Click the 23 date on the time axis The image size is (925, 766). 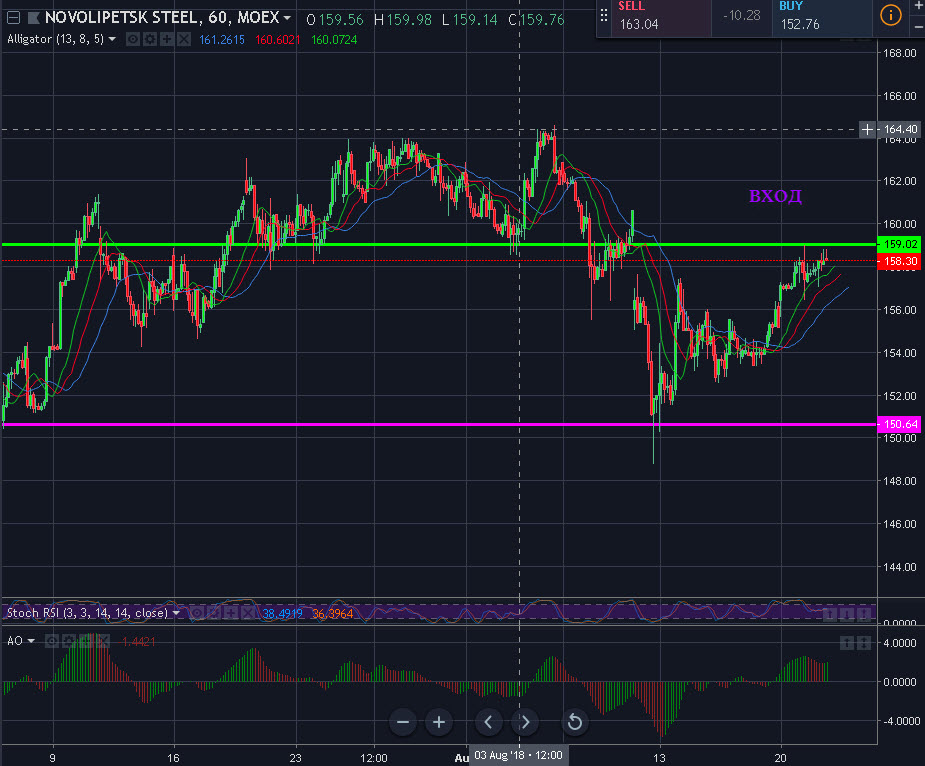(x=296, y=758)
